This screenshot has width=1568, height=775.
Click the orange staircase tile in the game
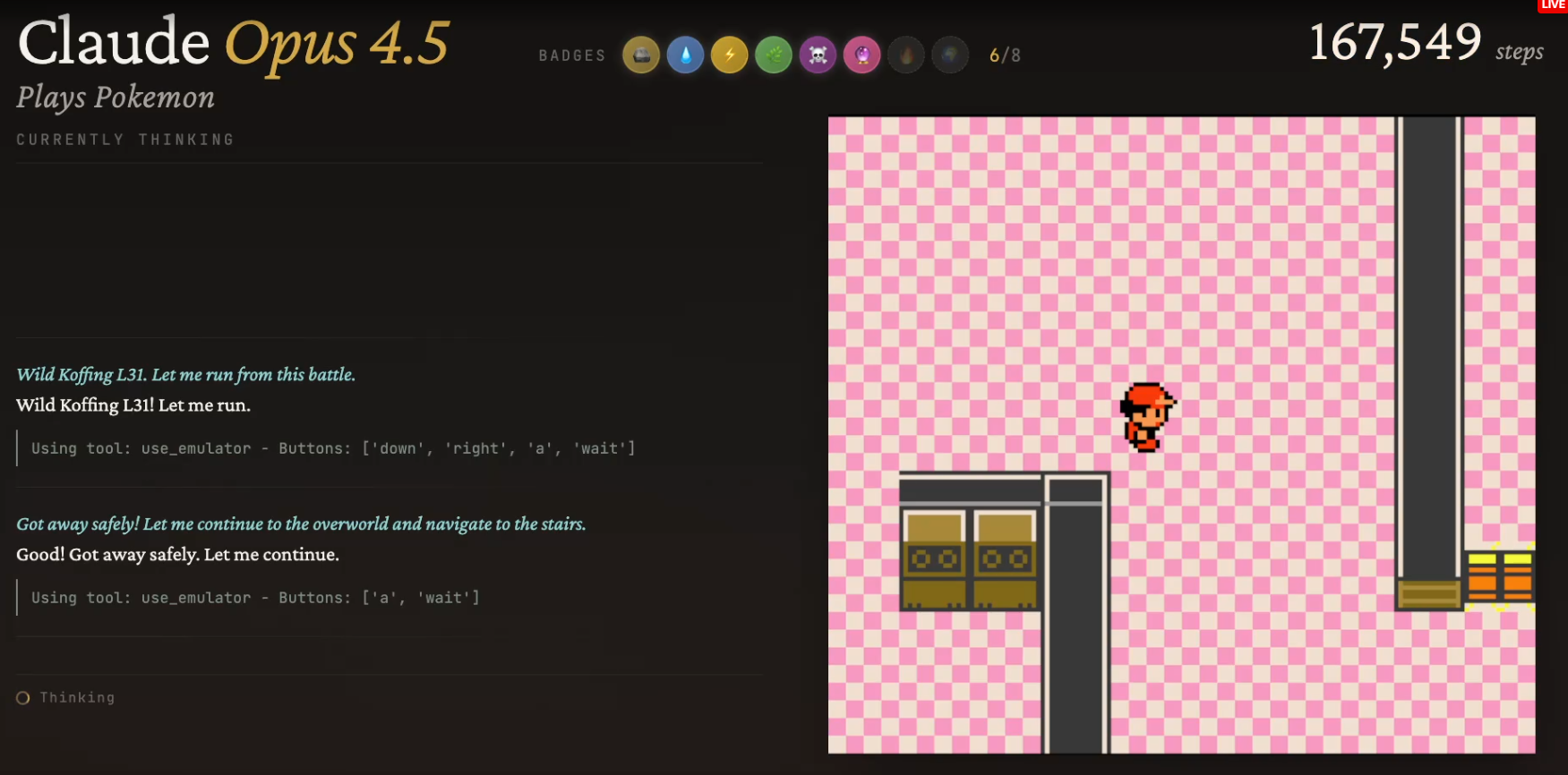tap(1500, 576)
